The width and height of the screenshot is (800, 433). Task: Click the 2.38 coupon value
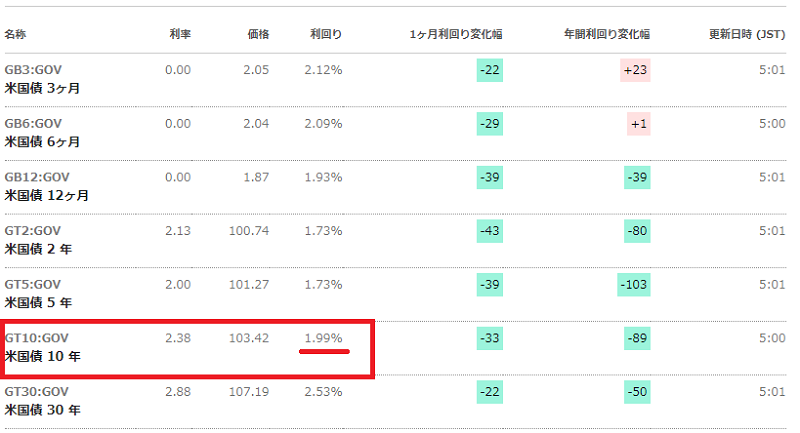pos(178,338)
